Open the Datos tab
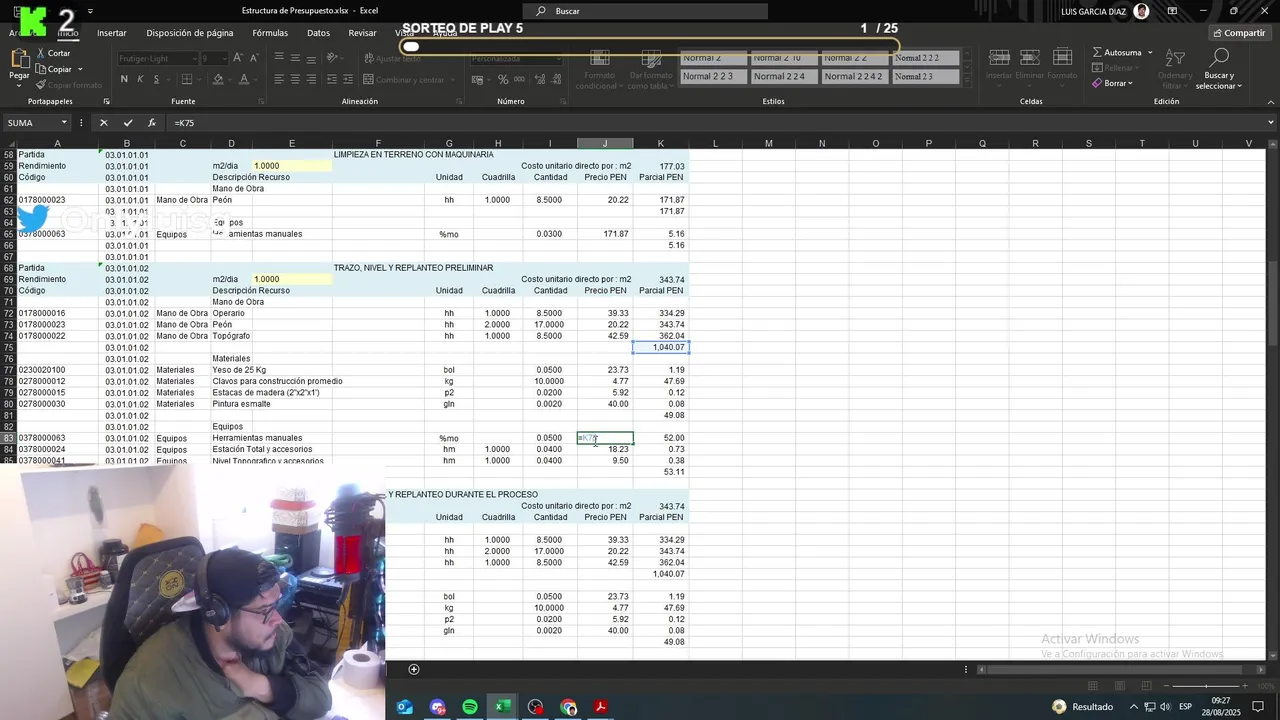This screenshot has width=1280, height=720. point(318,33)
